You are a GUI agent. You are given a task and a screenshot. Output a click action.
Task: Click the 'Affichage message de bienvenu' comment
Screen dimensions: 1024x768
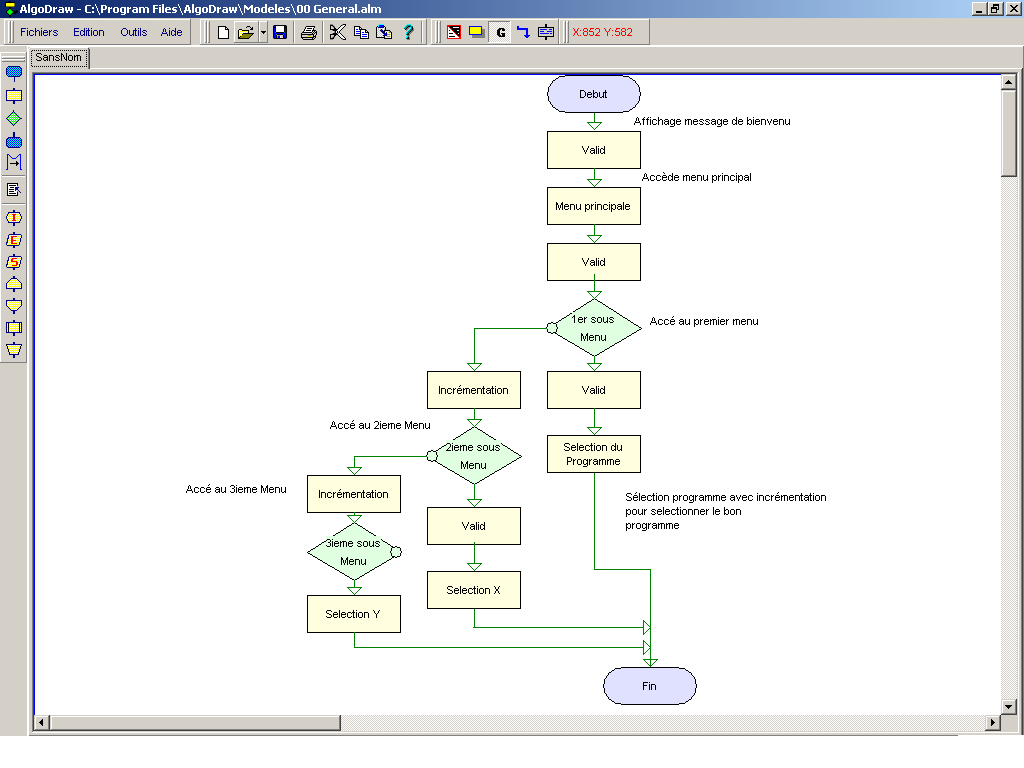pos(712,121)
